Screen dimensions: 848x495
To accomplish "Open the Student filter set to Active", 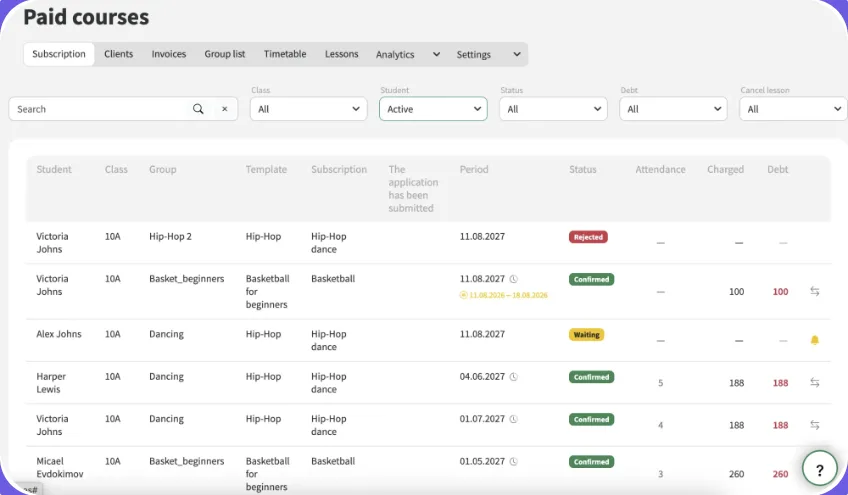I will point(433,109).
